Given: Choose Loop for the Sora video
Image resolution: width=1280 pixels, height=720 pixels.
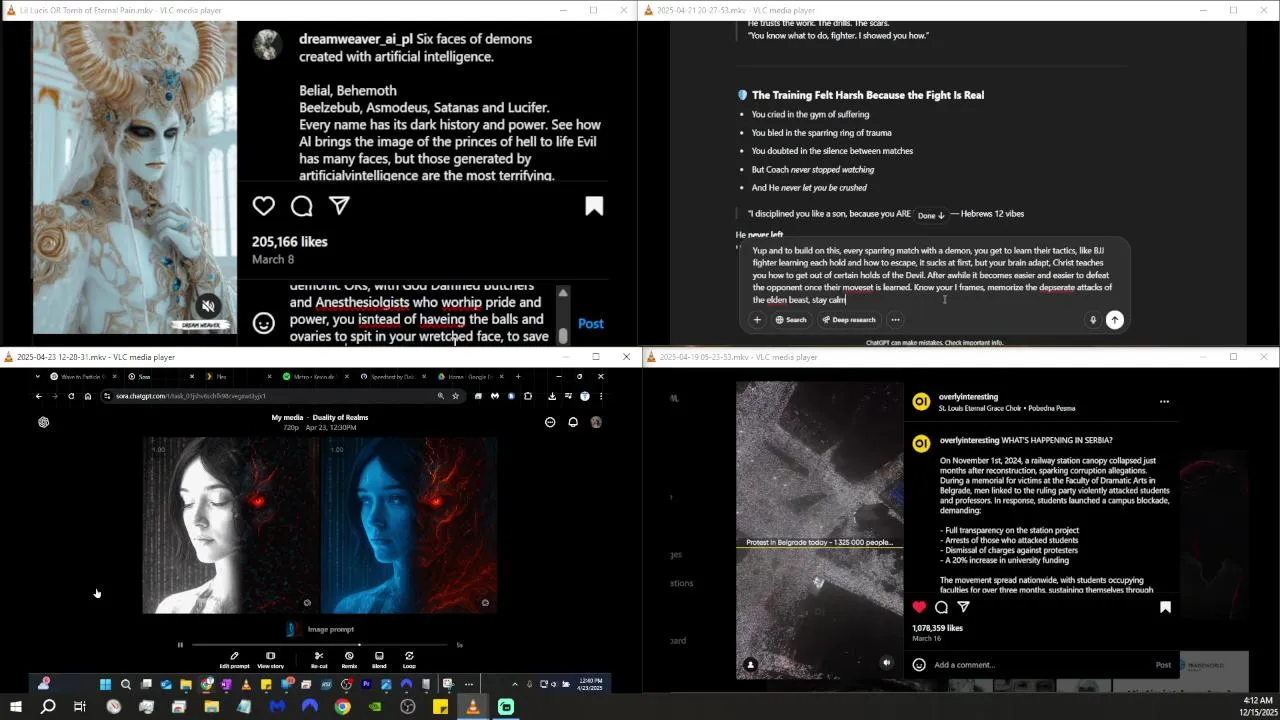Looking at the screenshot, I should click(x=409, y=660).
